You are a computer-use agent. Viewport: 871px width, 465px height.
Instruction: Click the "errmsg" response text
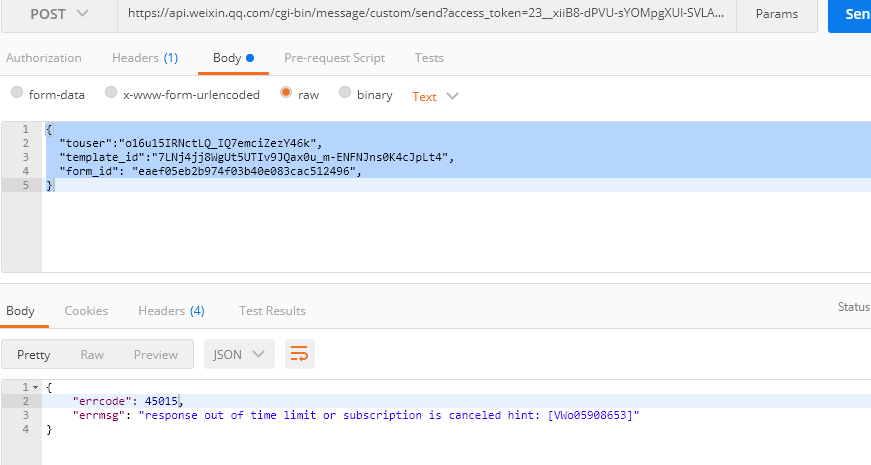(x=389, y=415)
